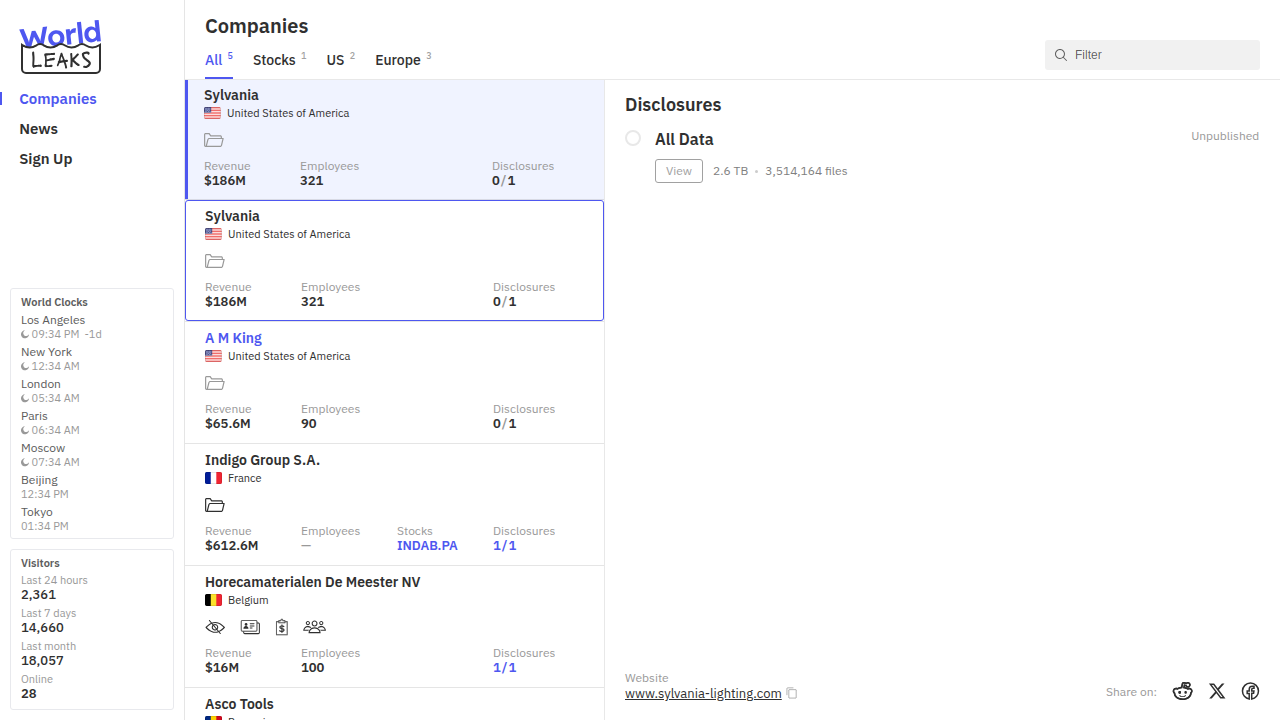
Task: Click the 18,057 last month visitor count
Action: point(42,661)
